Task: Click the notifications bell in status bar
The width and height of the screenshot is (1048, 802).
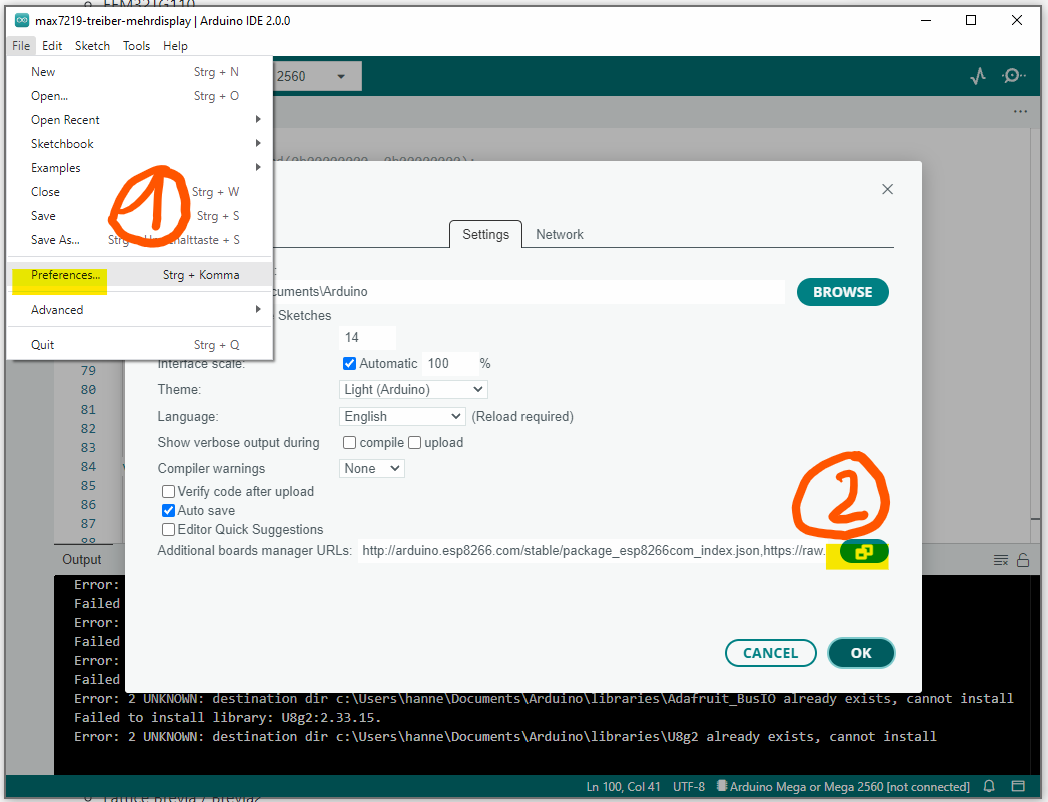Action: click(989, 786)
